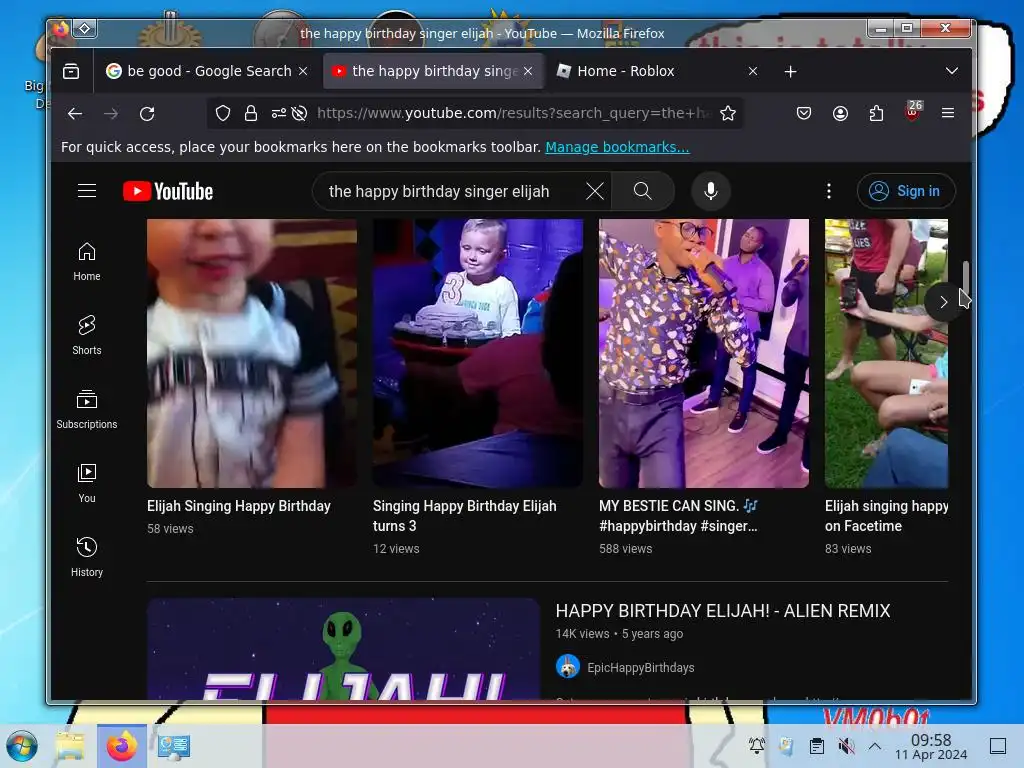Click the browser URL address field

513,114
